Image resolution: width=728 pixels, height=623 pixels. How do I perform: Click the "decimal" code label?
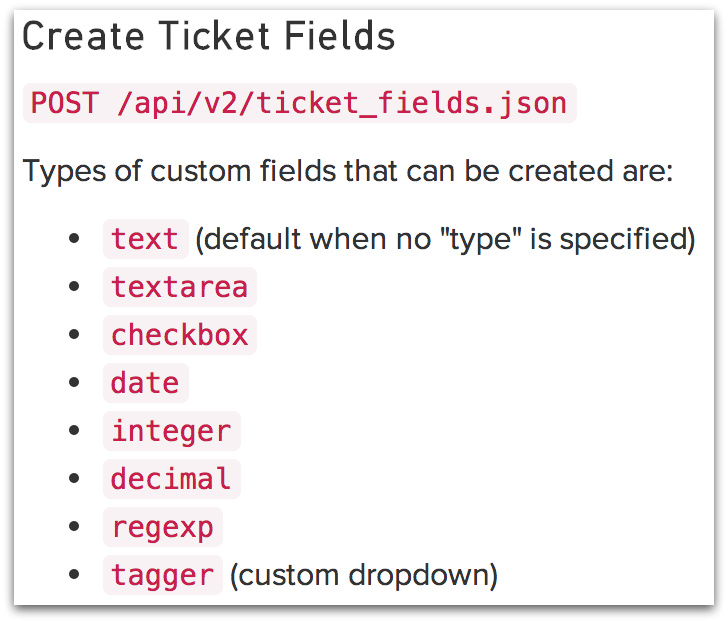click(x=171, y=479)
